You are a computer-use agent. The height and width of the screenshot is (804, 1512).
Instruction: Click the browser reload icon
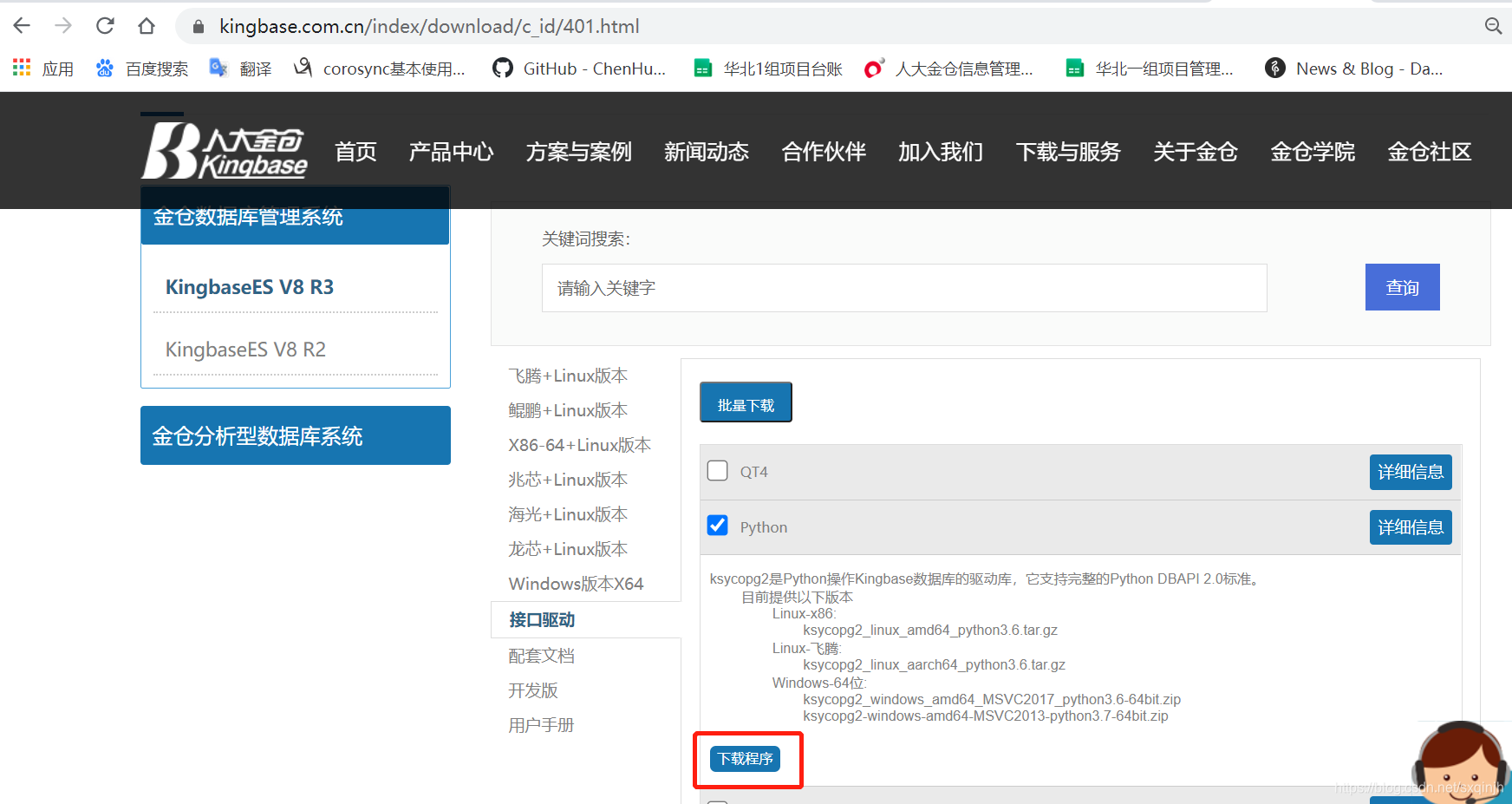coord(105,25)
